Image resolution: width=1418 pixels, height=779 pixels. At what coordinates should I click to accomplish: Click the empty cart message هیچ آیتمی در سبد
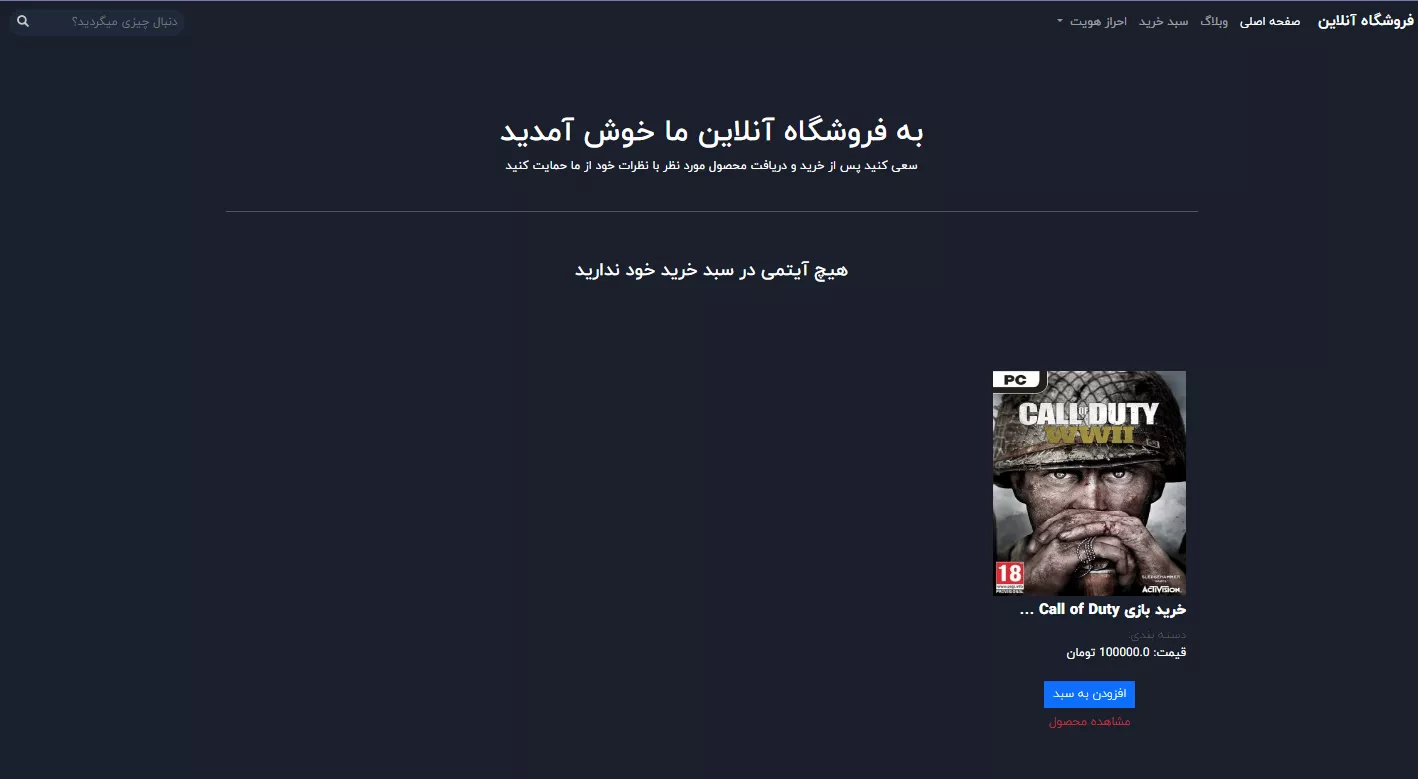click(x=711, y=270)
